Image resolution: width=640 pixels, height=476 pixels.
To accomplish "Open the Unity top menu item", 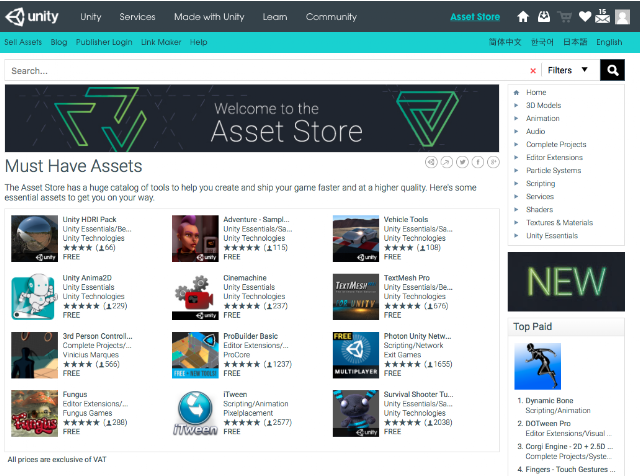I will coord(91,17).
